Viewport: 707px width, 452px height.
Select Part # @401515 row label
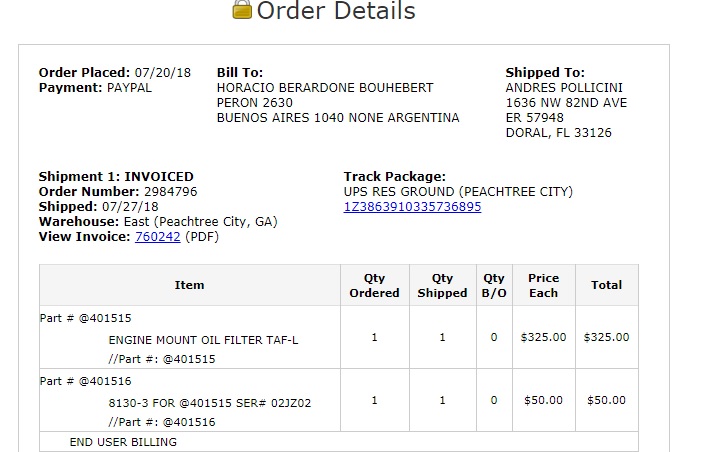85,318
